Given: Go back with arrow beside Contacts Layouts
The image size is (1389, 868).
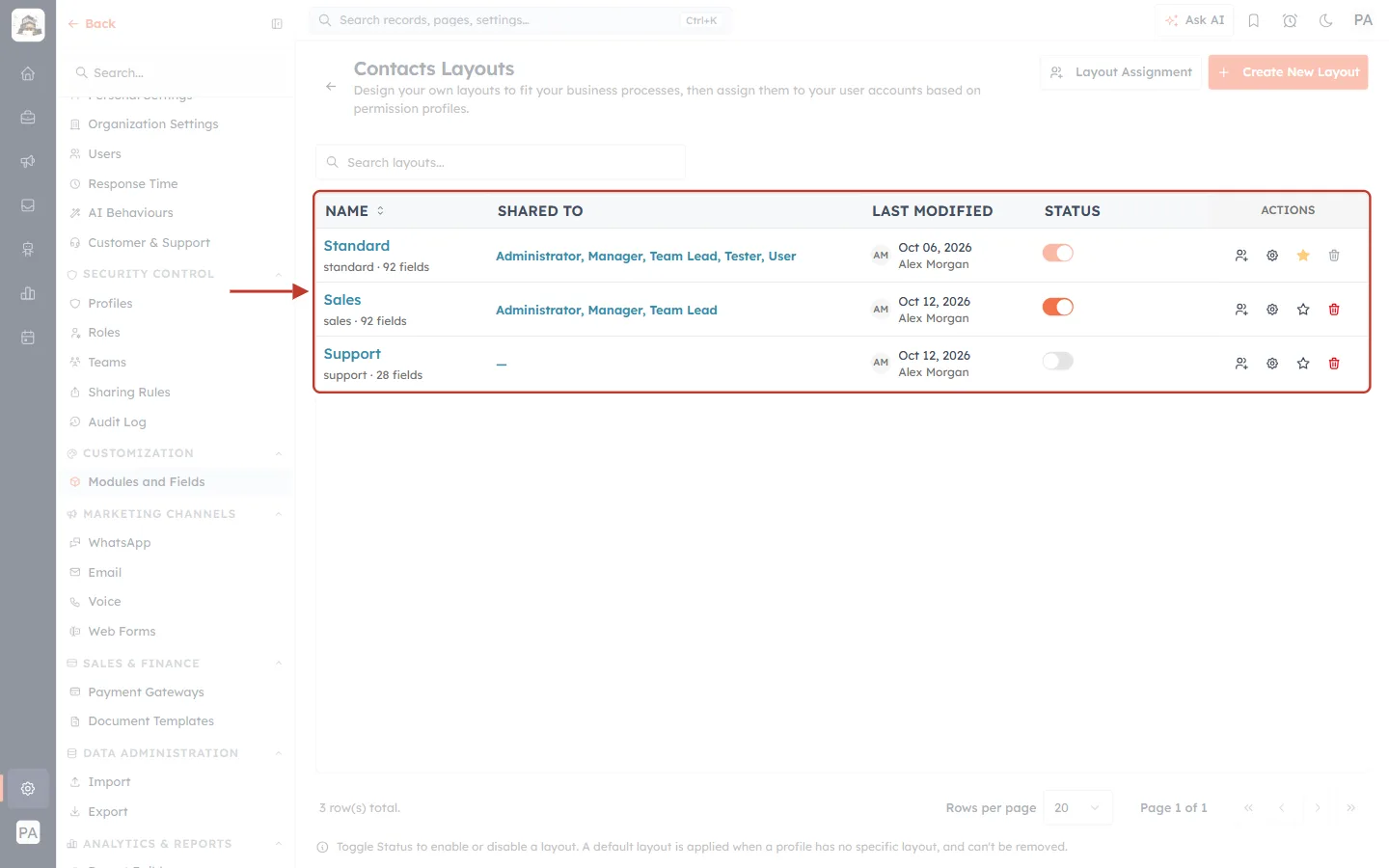Looking at the screenshot, I should tap(331, 87).
